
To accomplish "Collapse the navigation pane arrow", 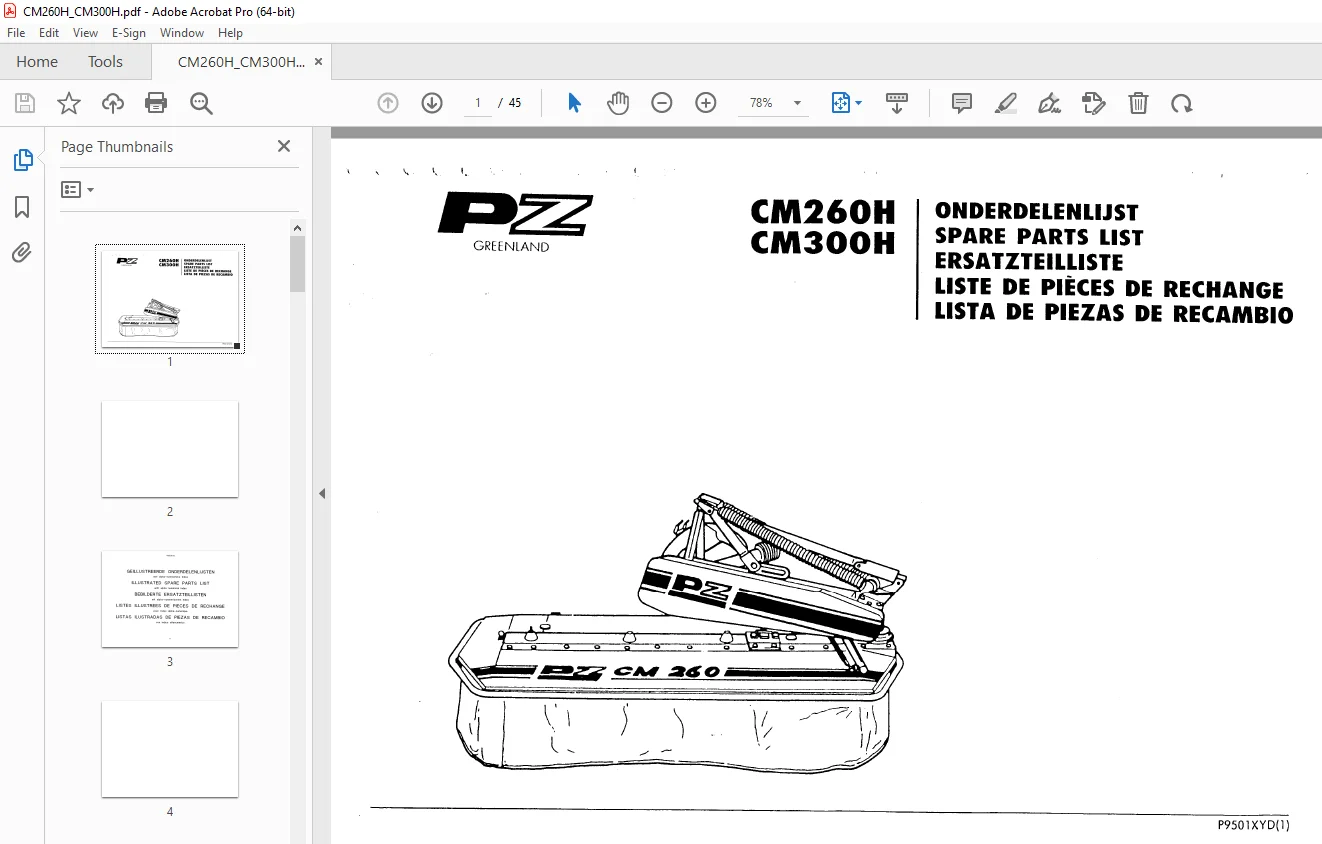I will [x=322, y=493].
